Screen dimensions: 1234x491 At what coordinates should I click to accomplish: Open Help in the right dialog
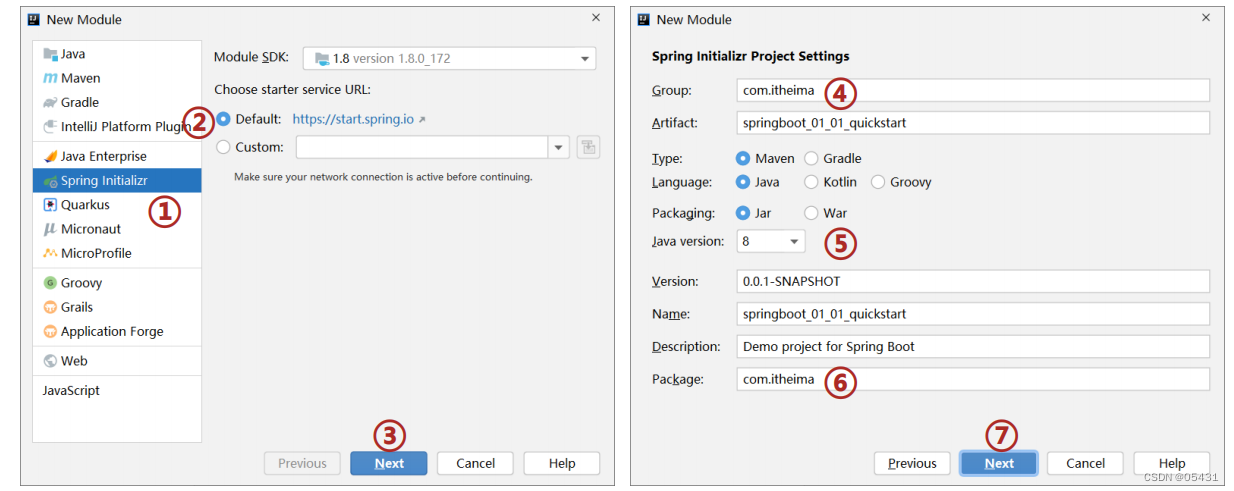[x=1172, y=463]
